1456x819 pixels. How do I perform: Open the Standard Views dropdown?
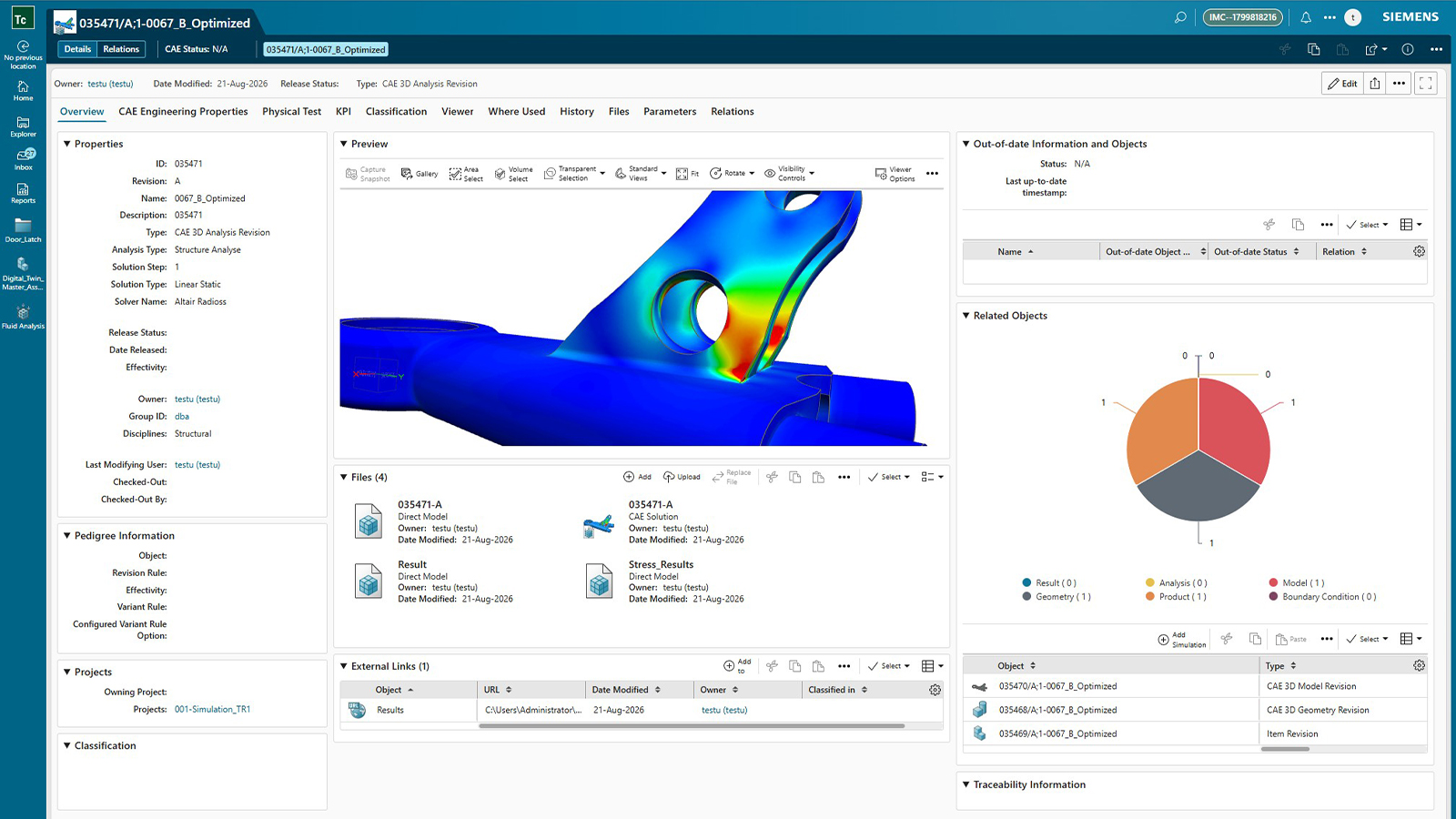[x=642, y=174]
